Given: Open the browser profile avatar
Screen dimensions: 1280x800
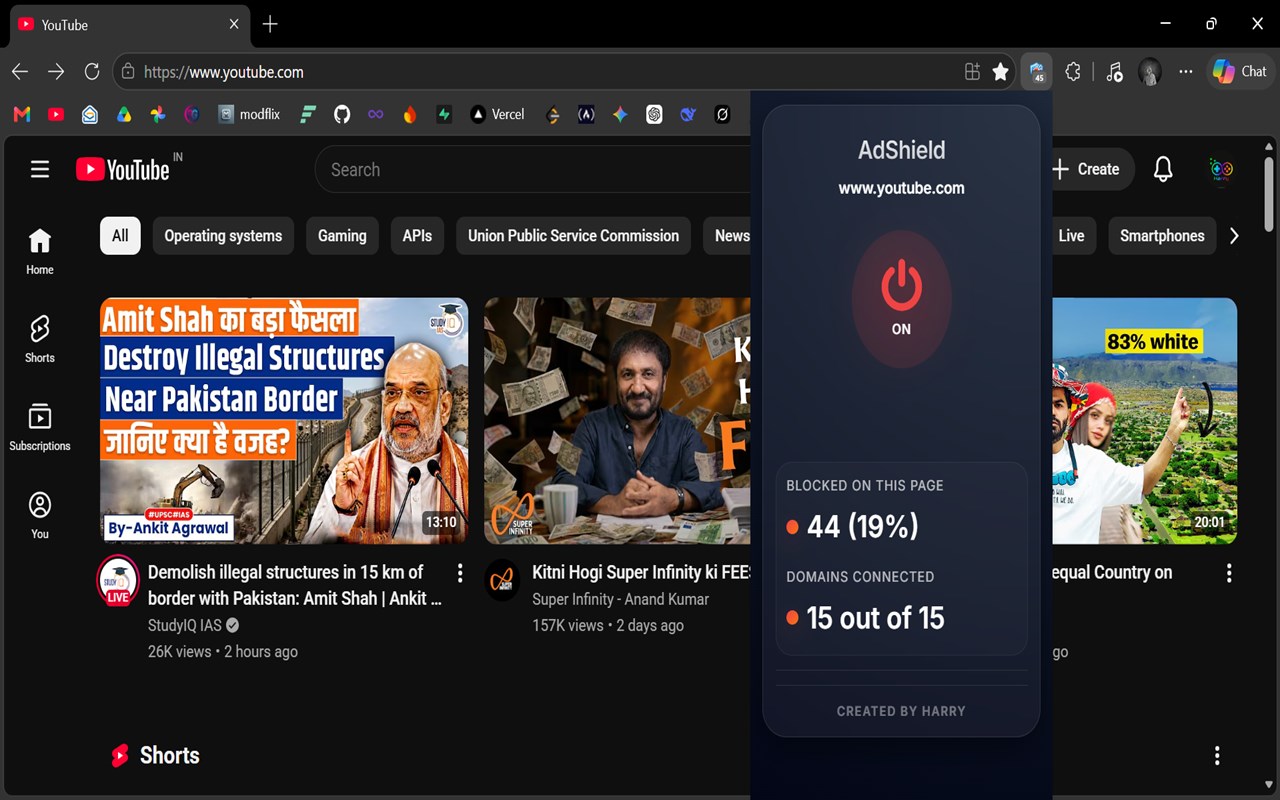Looking at the screenshot, I should [x=1150, y=72].
